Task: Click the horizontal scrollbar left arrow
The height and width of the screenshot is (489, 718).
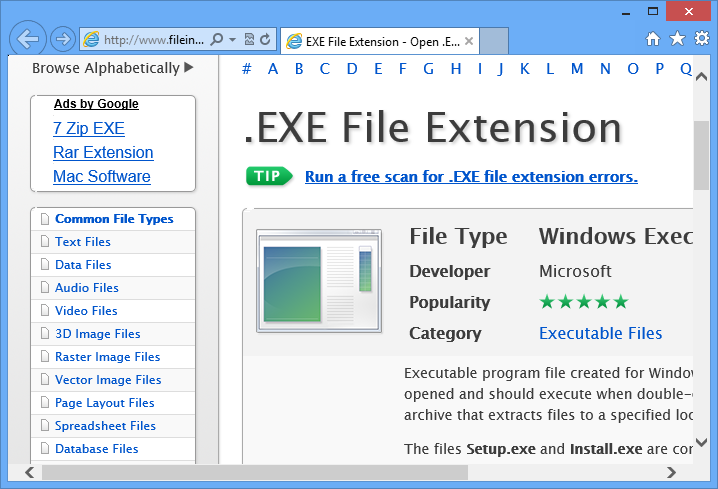Action: tap(30, 472)
